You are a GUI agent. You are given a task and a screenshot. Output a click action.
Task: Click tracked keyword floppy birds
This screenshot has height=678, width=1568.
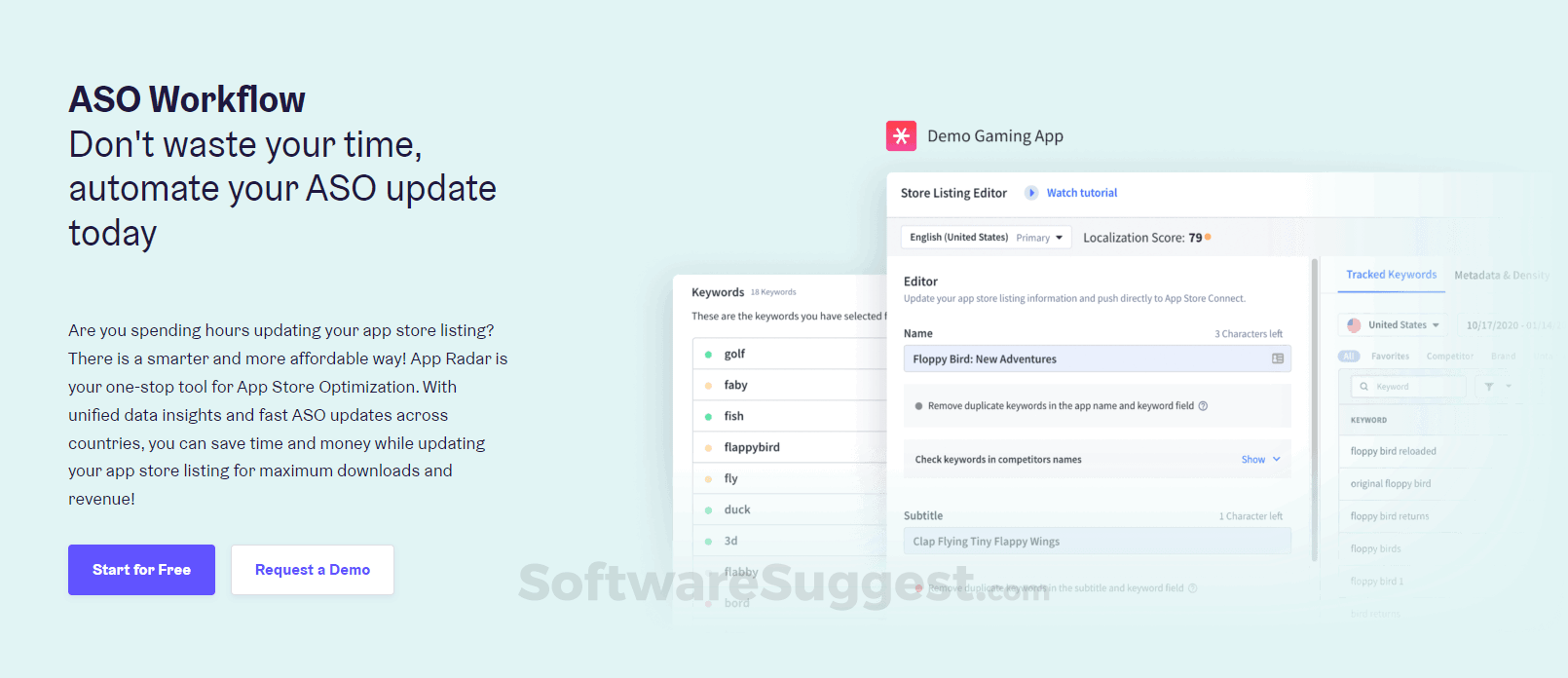point(1375,549)
